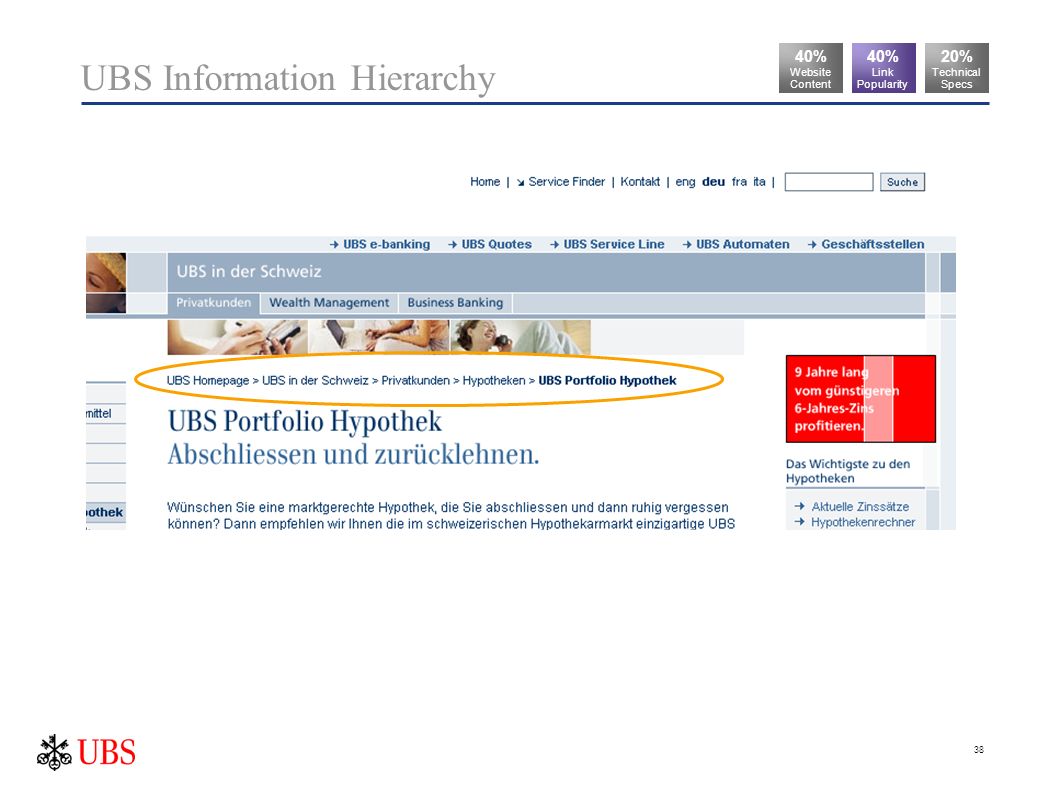Switch language to ita

(759, 182)
